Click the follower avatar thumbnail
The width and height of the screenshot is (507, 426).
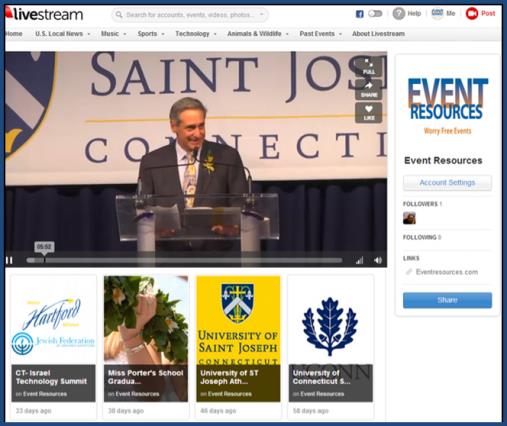tap(409, 218)
